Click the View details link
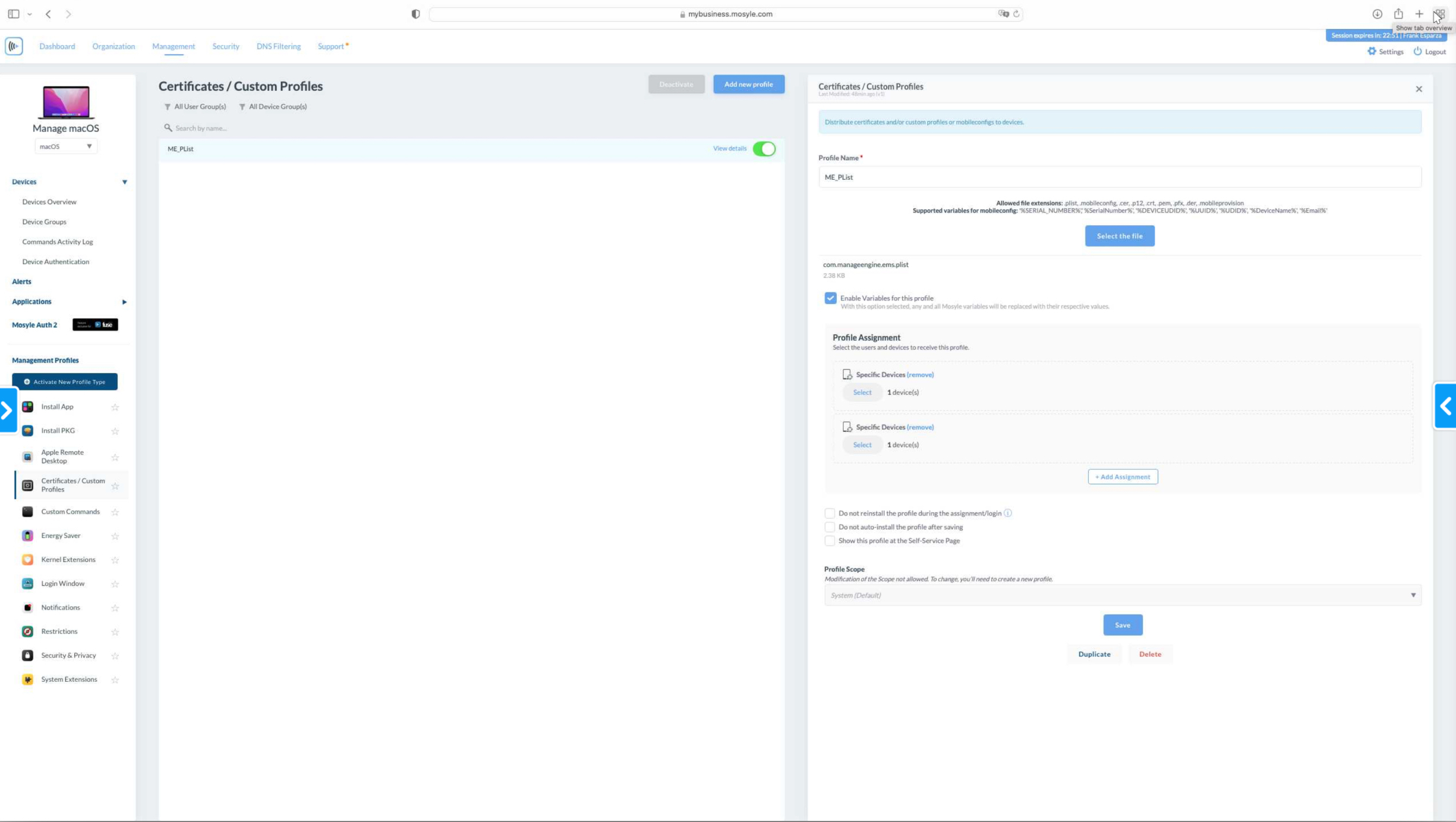This screenshot has height=822, width=1456. [x=729, y=149]
